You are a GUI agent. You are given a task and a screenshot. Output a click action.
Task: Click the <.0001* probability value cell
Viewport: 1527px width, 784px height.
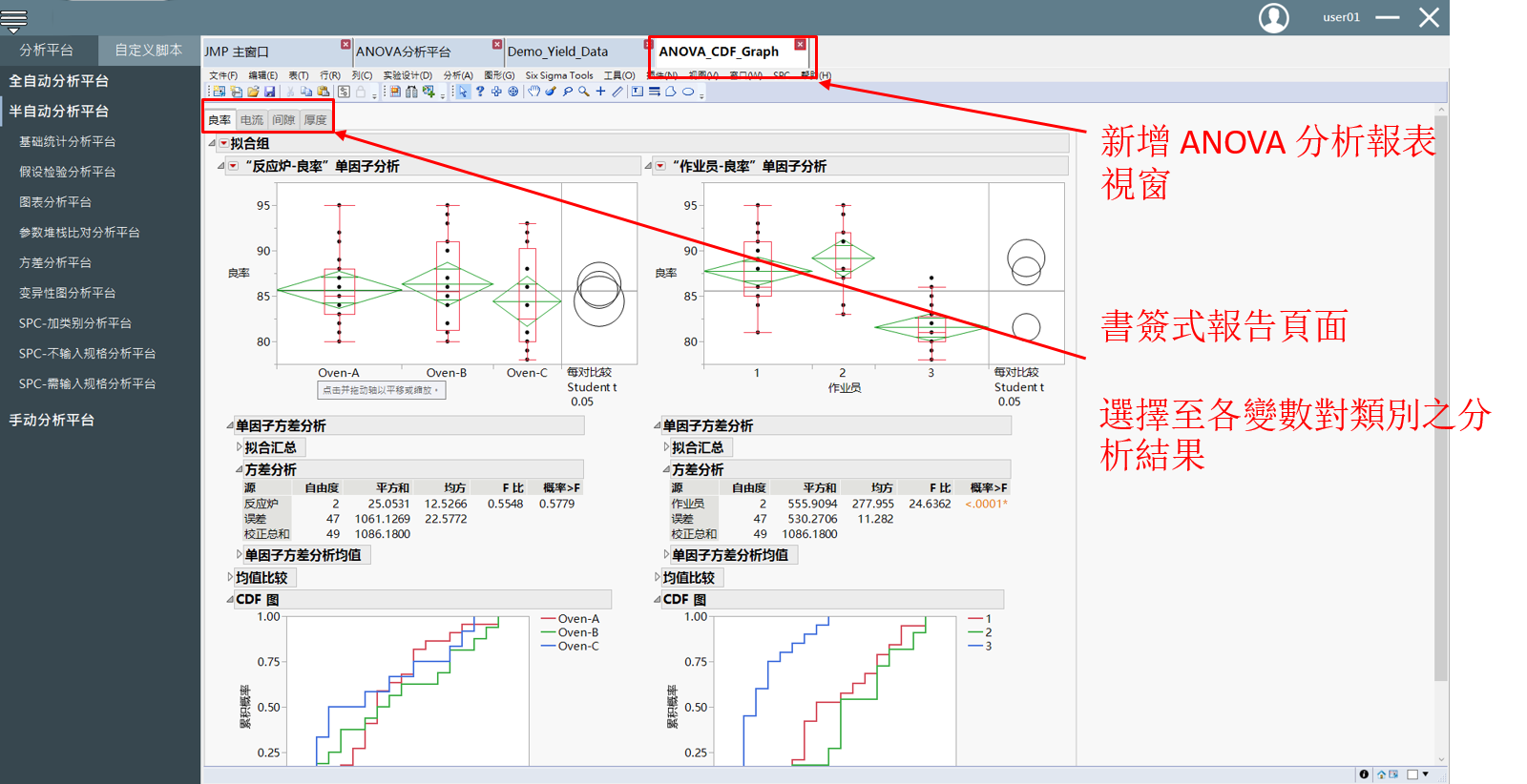click(x=986, y=504)
